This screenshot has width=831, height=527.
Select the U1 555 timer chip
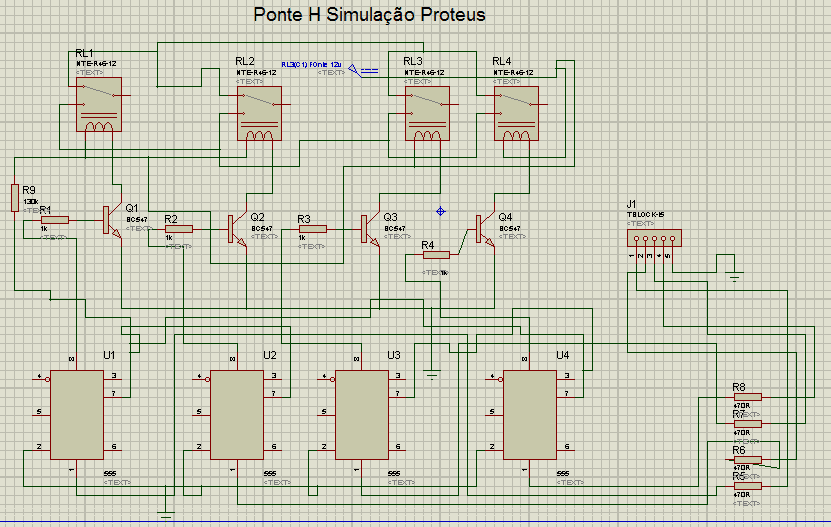pos(77,415)
